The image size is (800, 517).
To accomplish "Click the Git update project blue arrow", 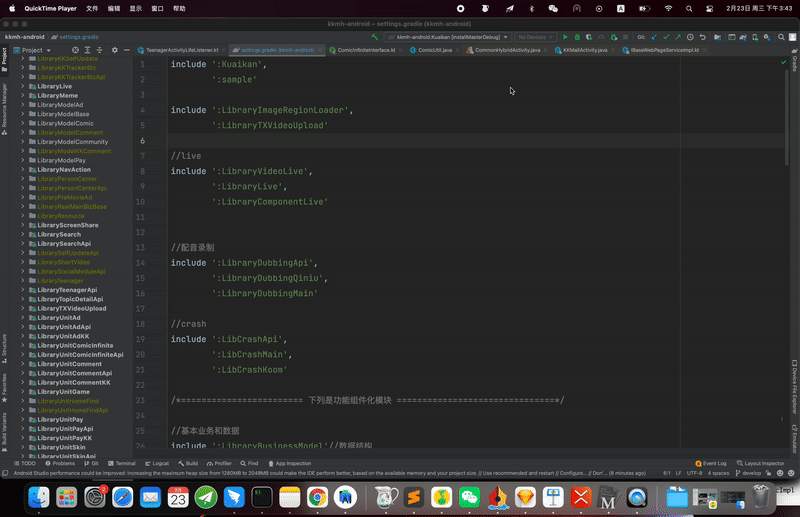I will coord(654,37).
